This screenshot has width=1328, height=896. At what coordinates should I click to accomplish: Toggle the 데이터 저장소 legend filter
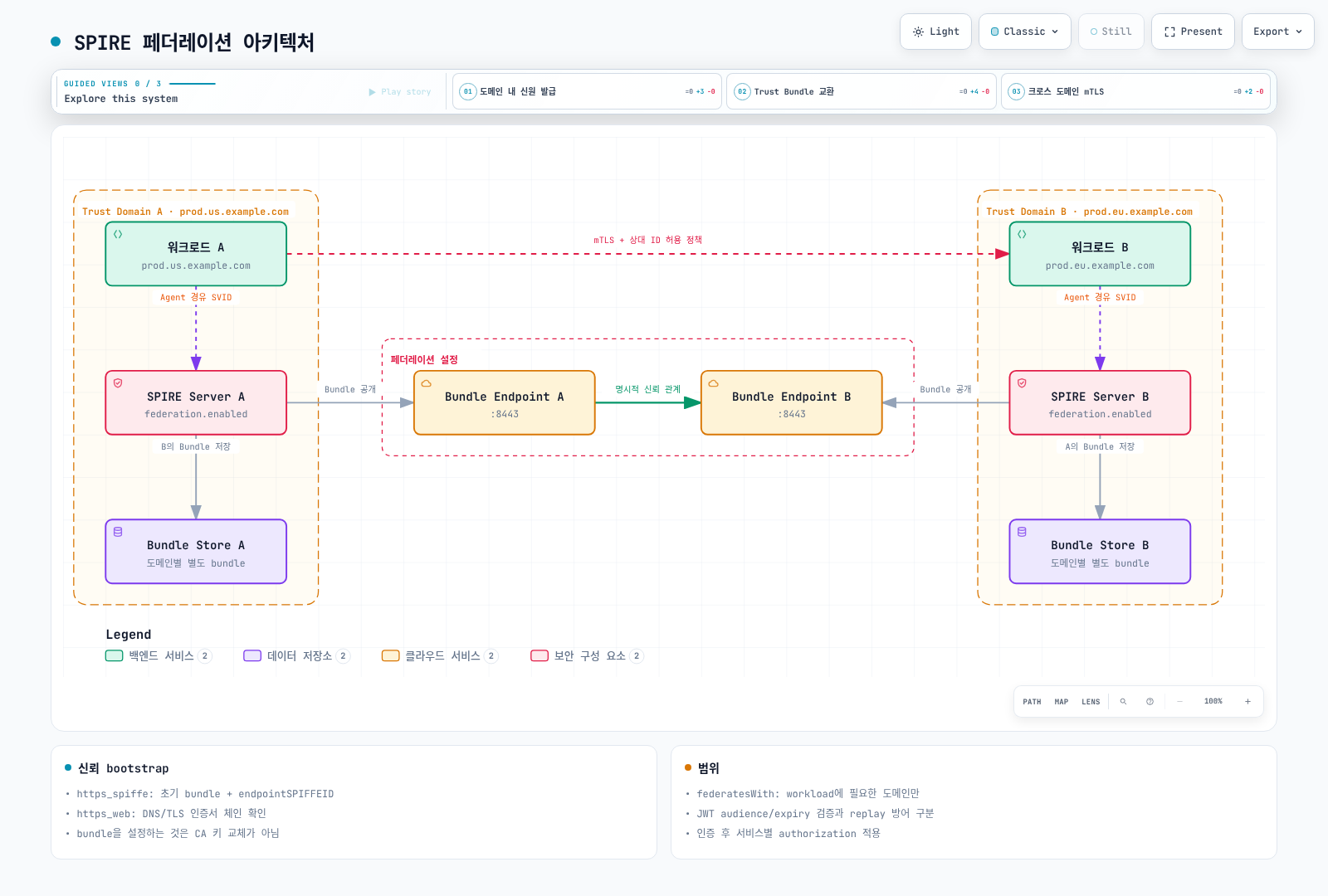296,655
